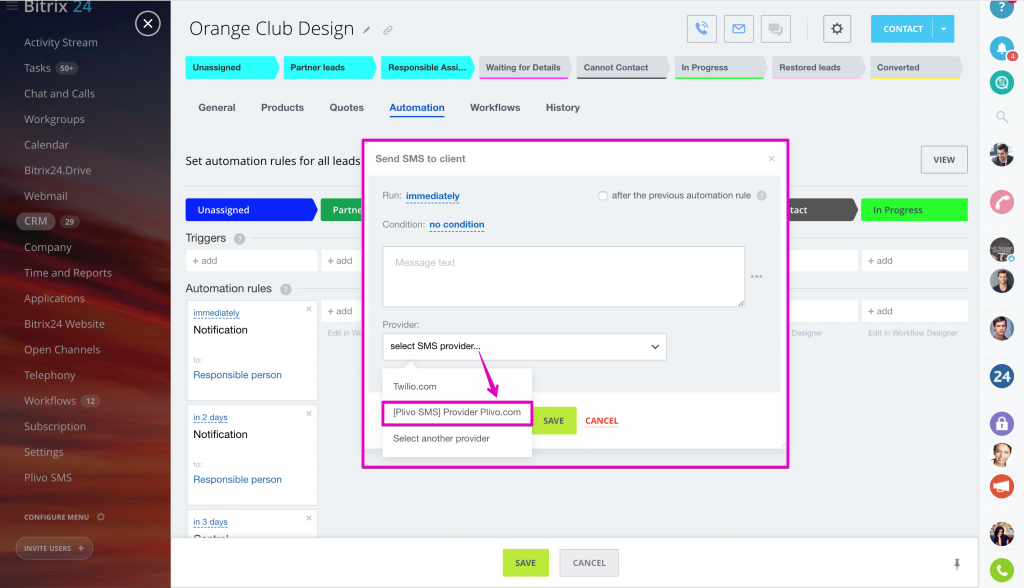Remove the 'in 3 days' automation rule

[x=309, y=518]
